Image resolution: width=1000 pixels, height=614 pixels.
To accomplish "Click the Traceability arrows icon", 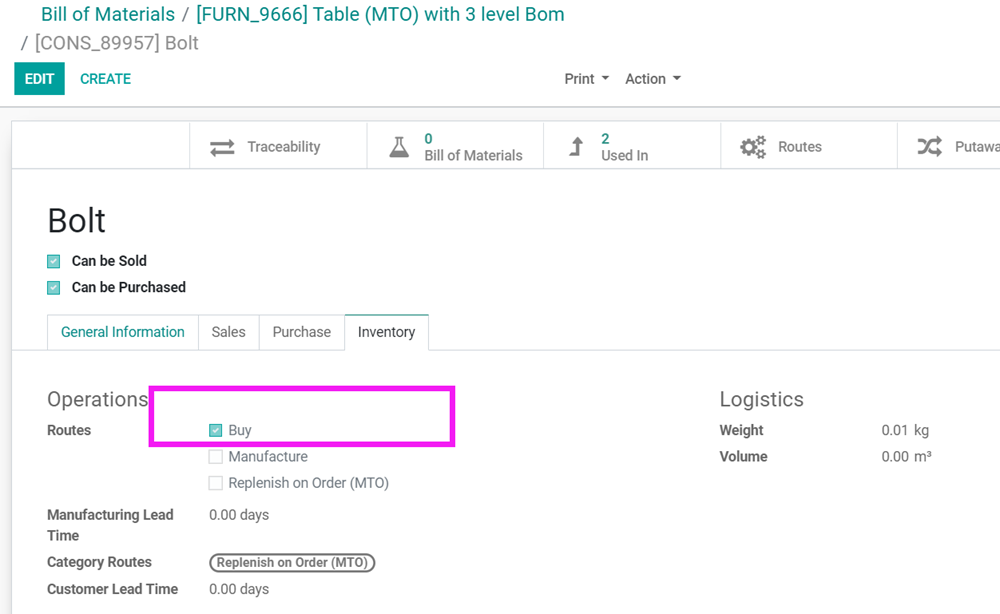I will (222, 147).
